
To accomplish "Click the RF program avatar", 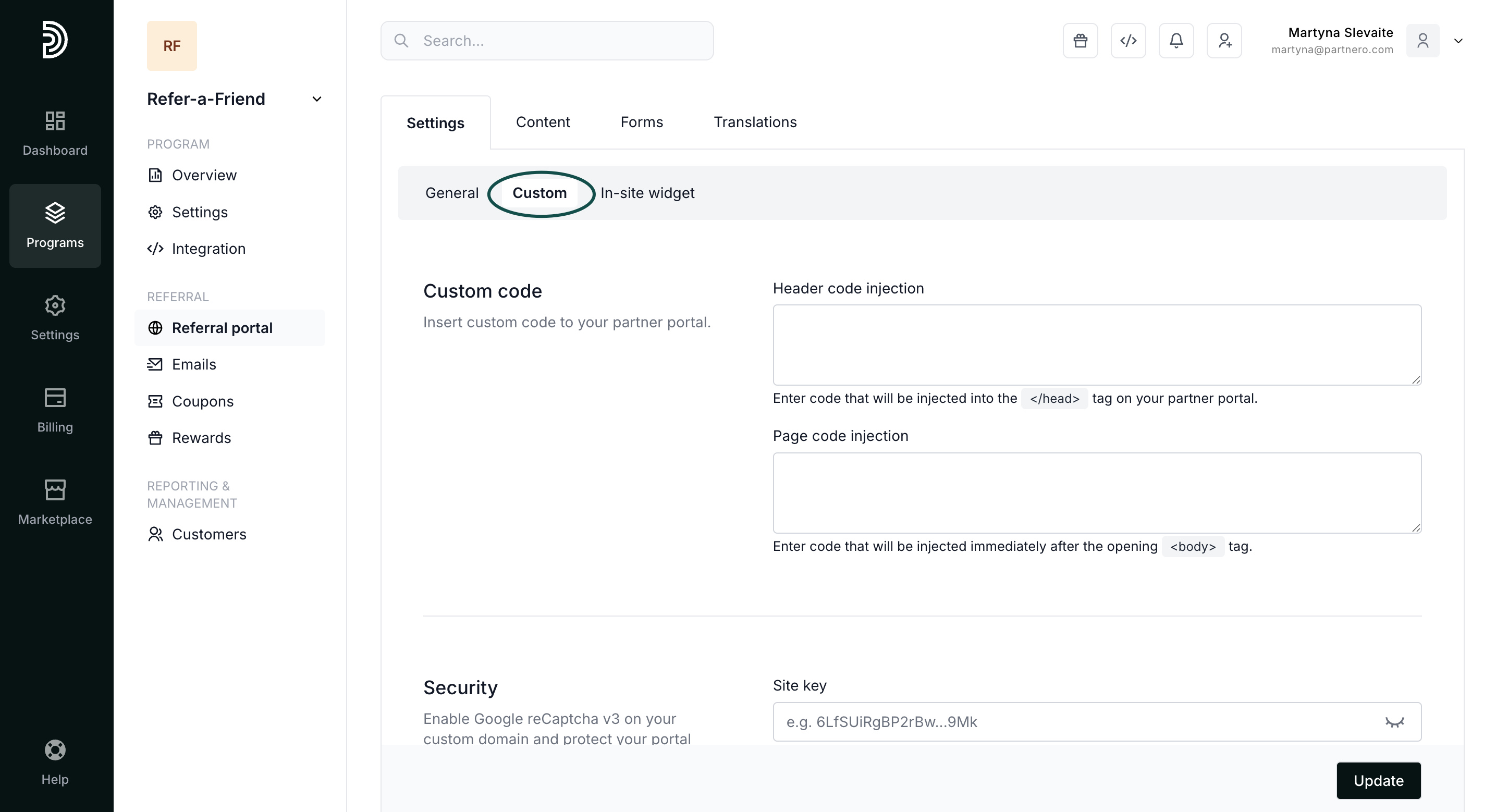I will coord(172,46).
